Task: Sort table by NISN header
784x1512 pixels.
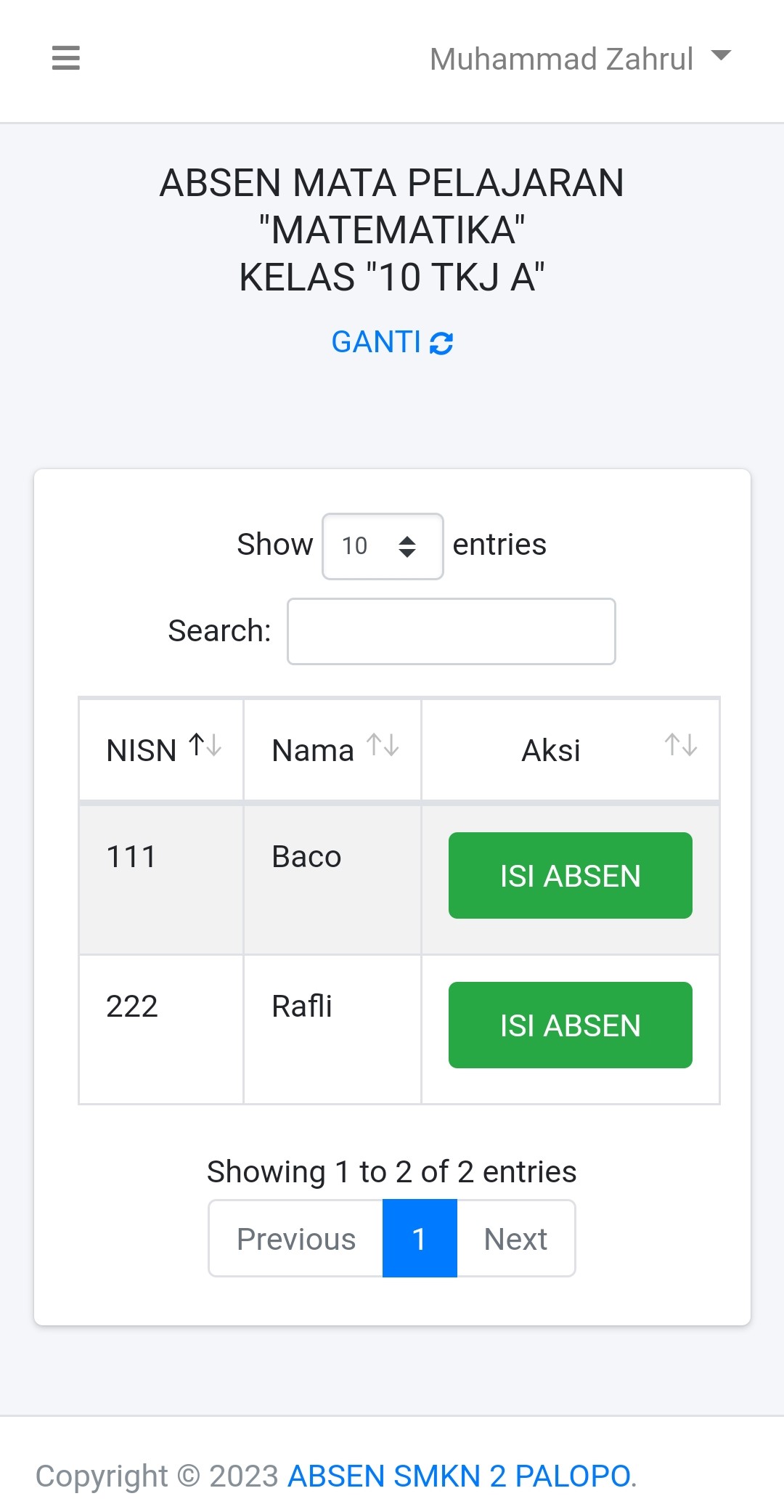Action: coord(142,751)
